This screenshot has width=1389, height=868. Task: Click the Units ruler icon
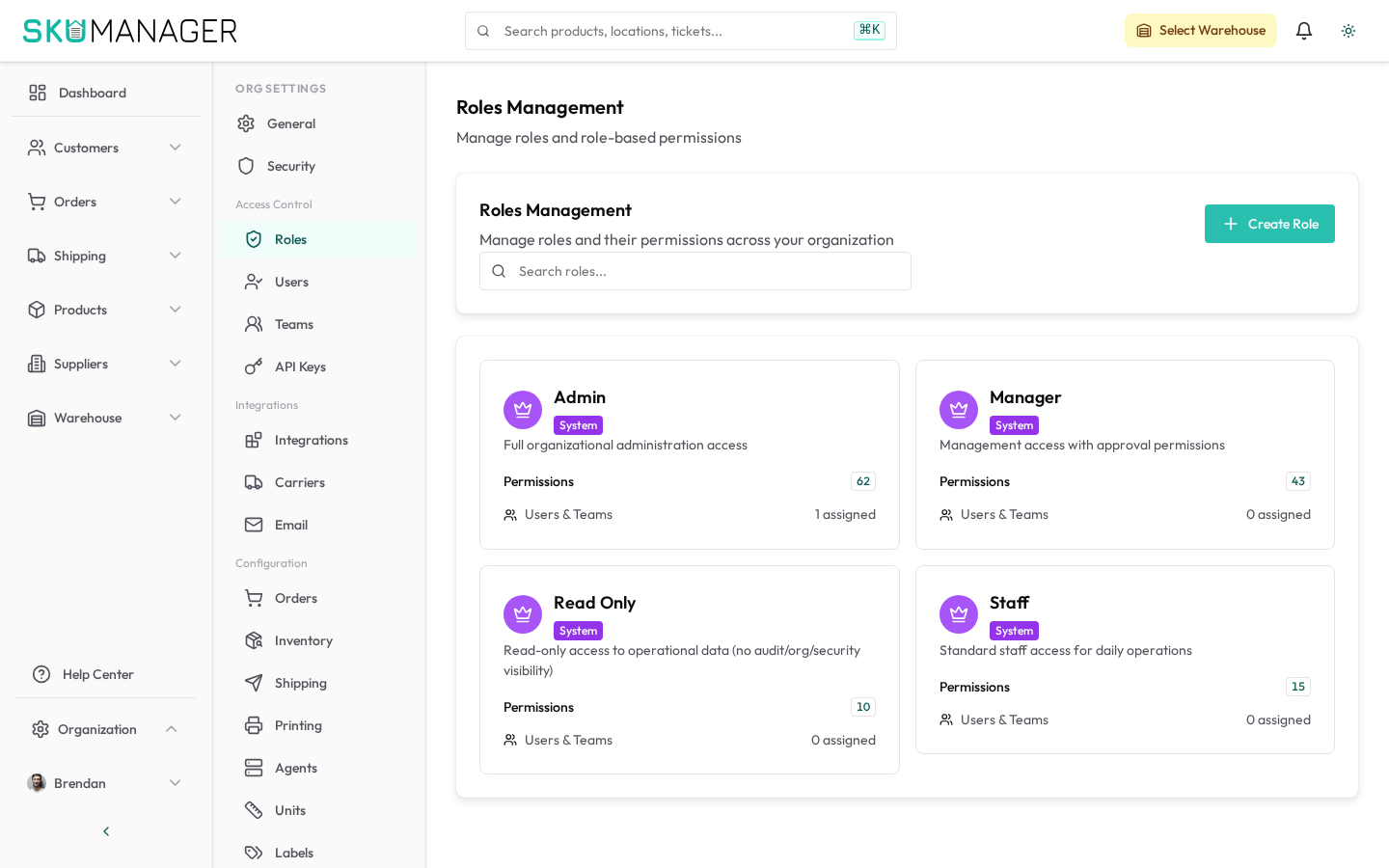pyautogui.click(x=254, y=810)
